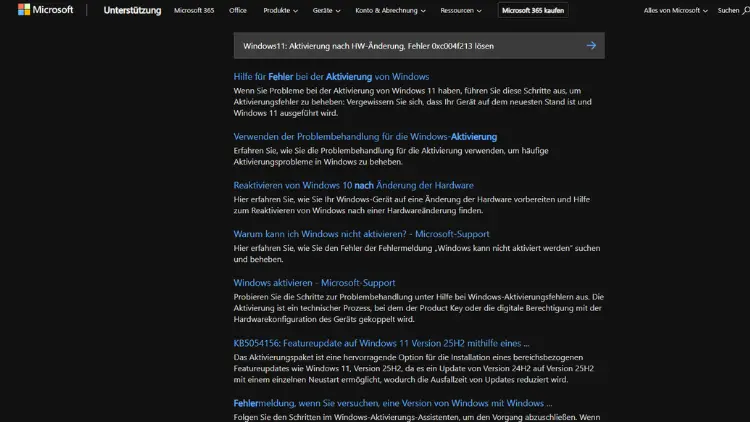Click text 'Das Aktivierungspaket ist eine hervorragende Option'
Screen dimensions: 750x422
(414, 368)
